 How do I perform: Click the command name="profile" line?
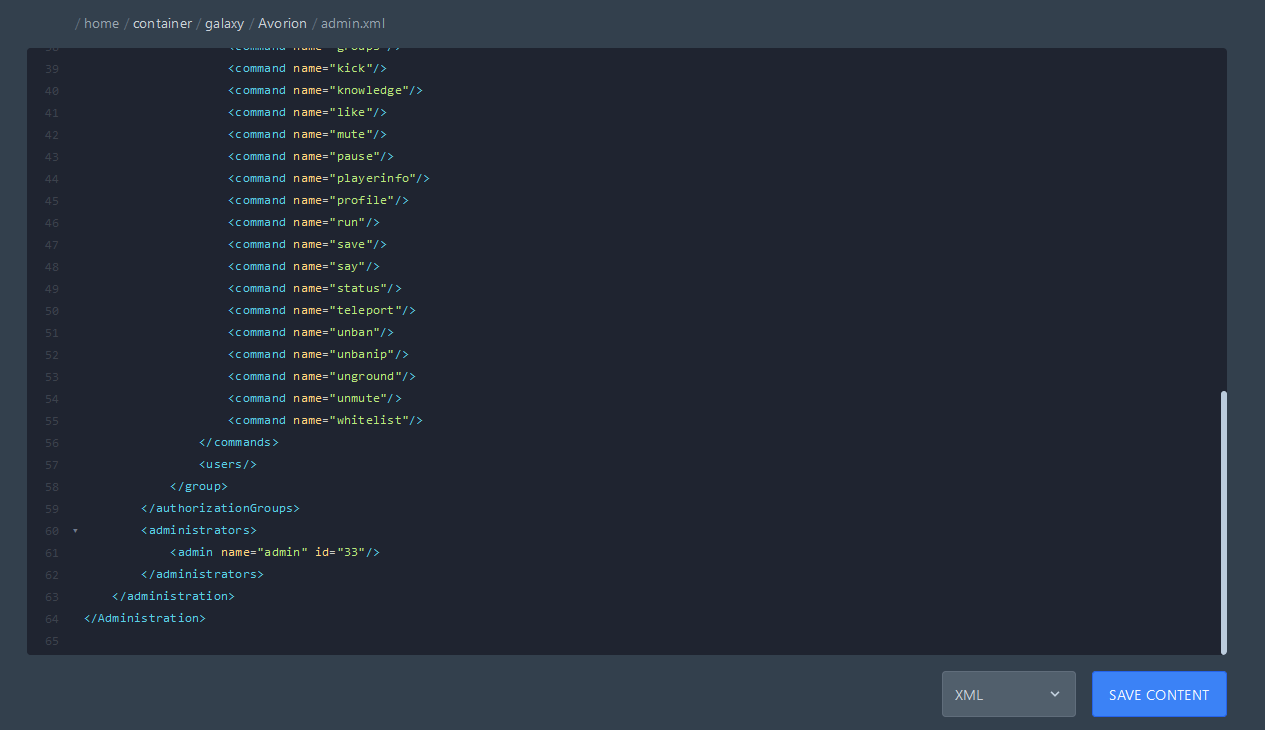(x=318, y=200)
